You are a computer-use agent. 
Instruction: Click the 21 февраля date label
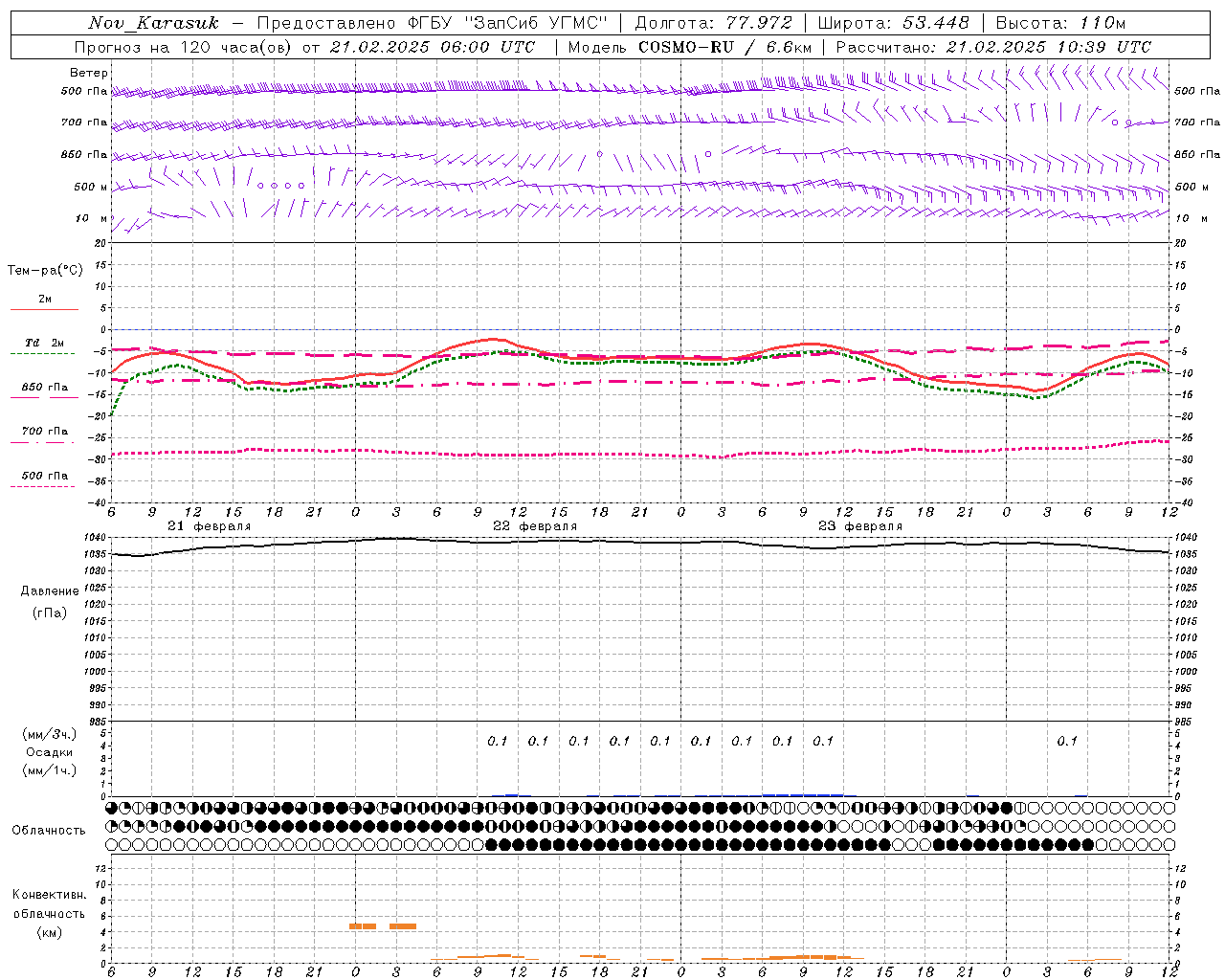[x=210, y=525]
